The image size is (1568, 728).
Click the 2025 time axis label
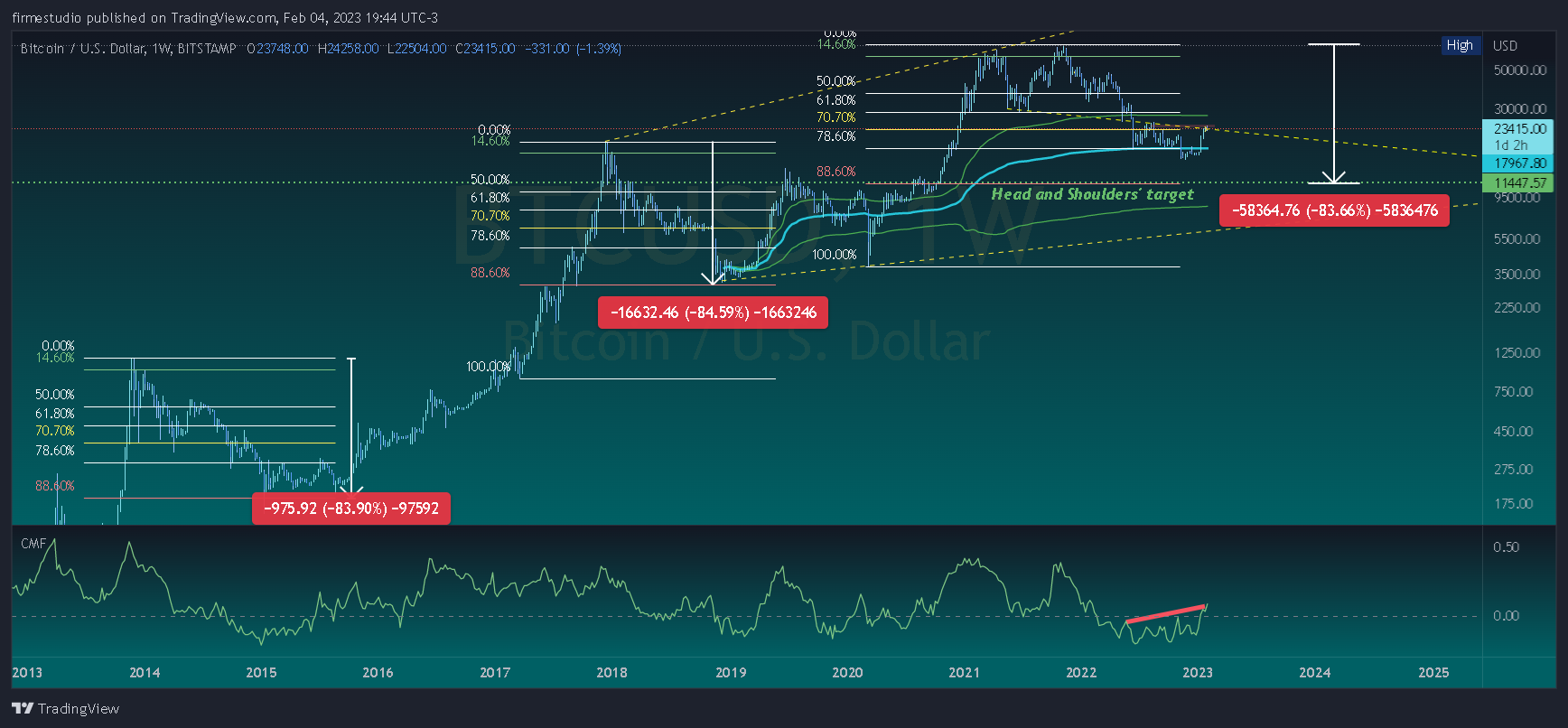(x=1433, y=672)
